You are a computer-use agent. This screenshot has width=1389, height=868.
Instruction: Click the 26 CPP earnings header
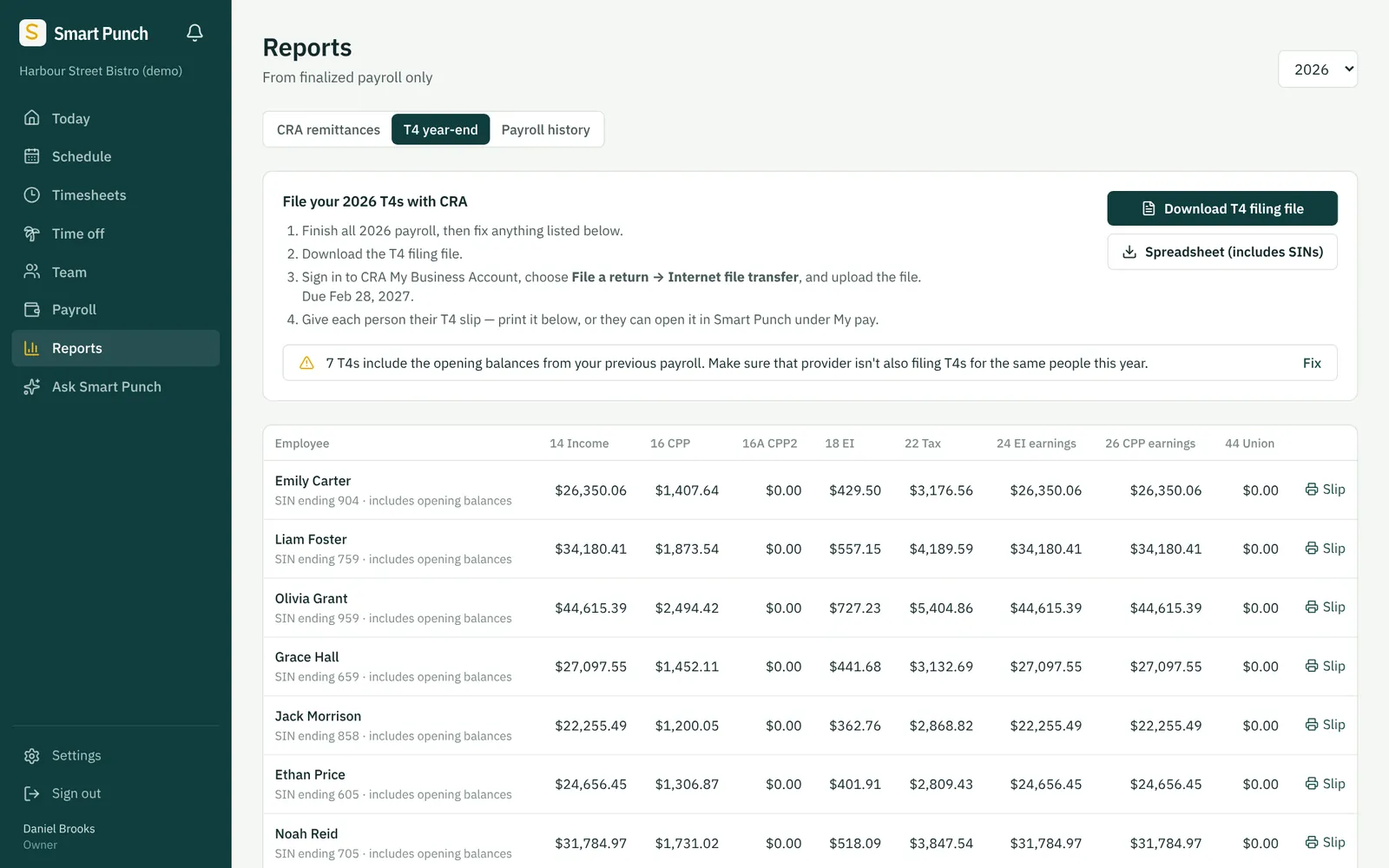coord(1150,444)
